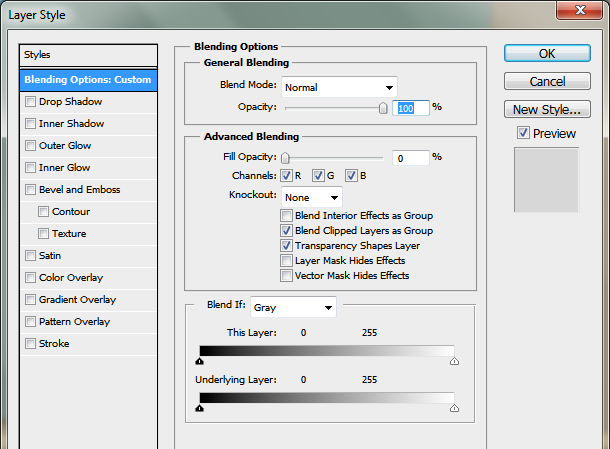The image size is (610, 449).
Task: Click This Layer white point slider
Action: tap(454, 361)
